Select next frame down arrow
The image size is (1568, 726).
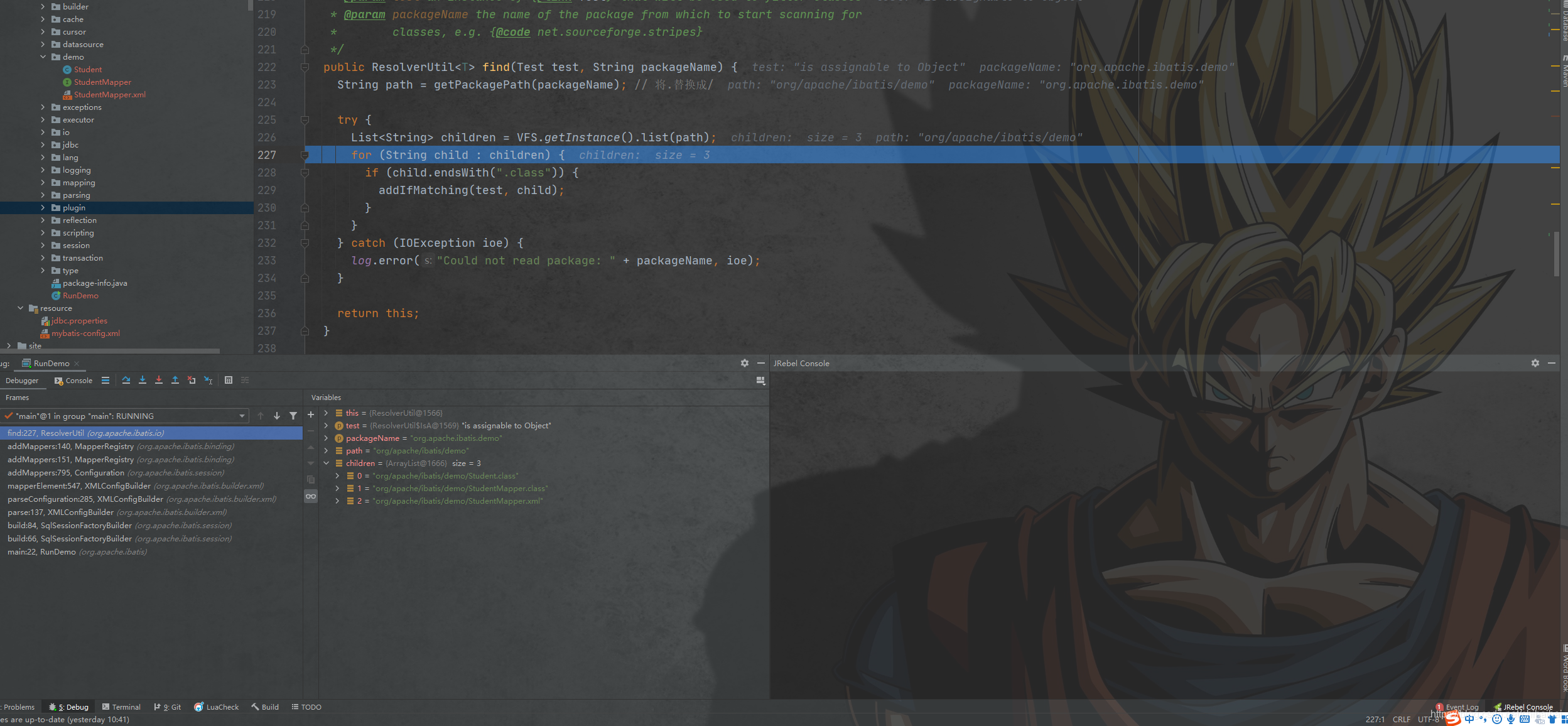[x=277, y=416]
